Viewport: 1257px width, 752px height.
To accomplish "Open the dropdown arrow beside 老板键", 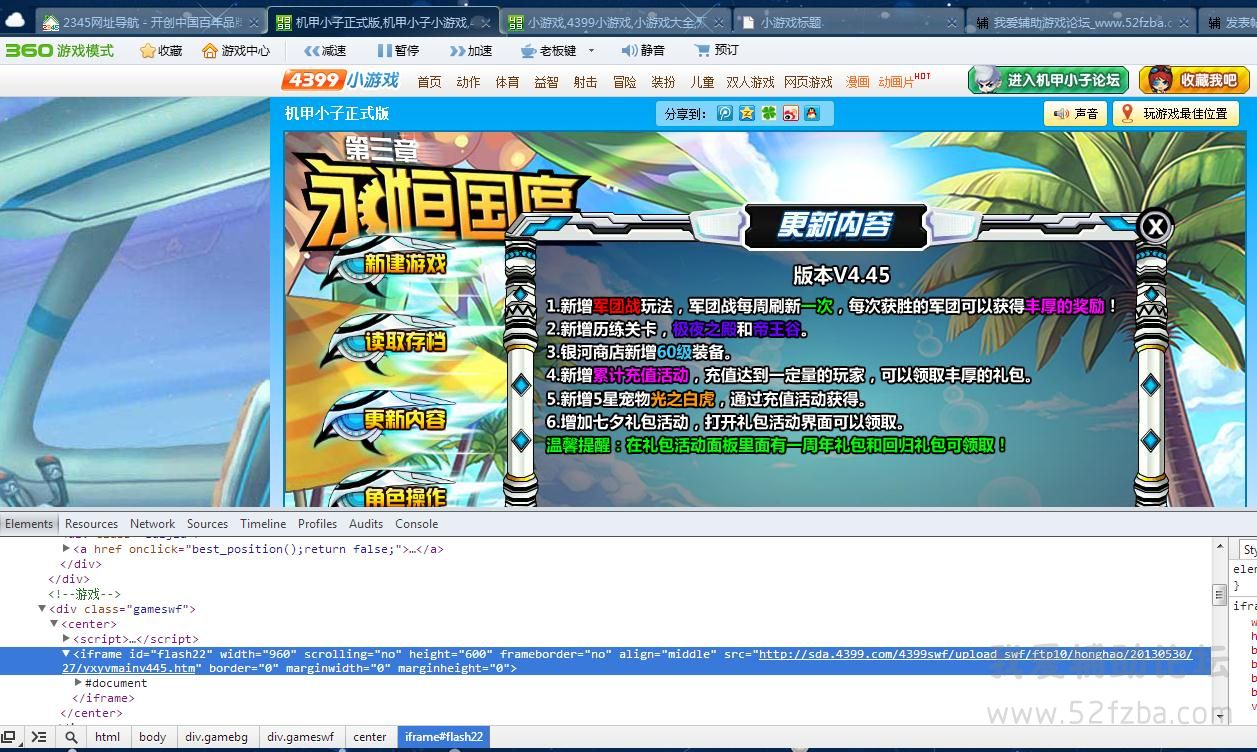I will tap(591, 50).
